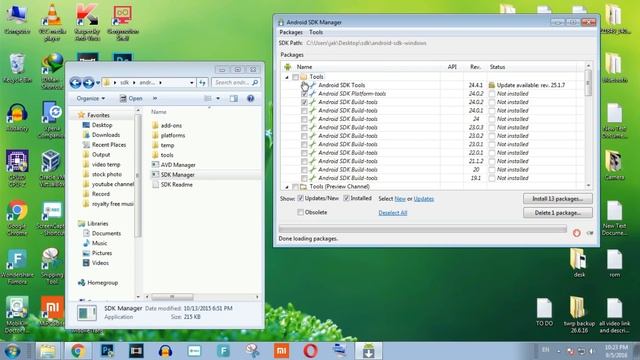Open Opera browser from the taskbar

pyautogui.click(x=311, y=351)
